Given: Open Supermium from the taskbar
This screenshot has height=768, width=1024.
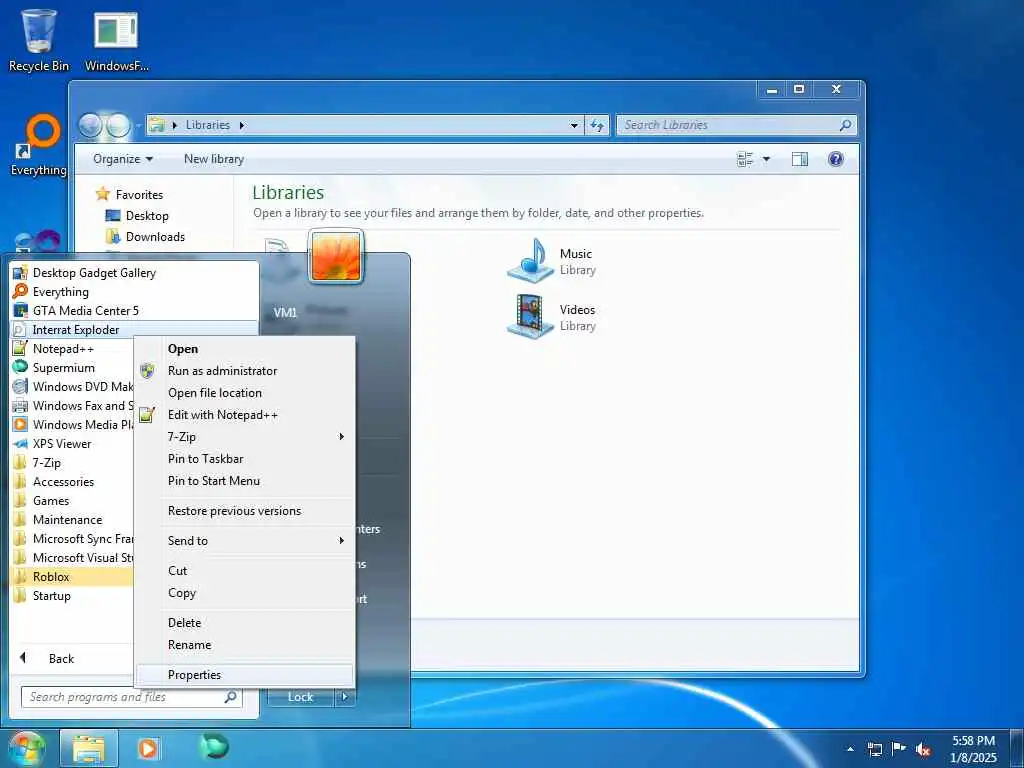Looking at the screenshot, I should tap(214, 746).
